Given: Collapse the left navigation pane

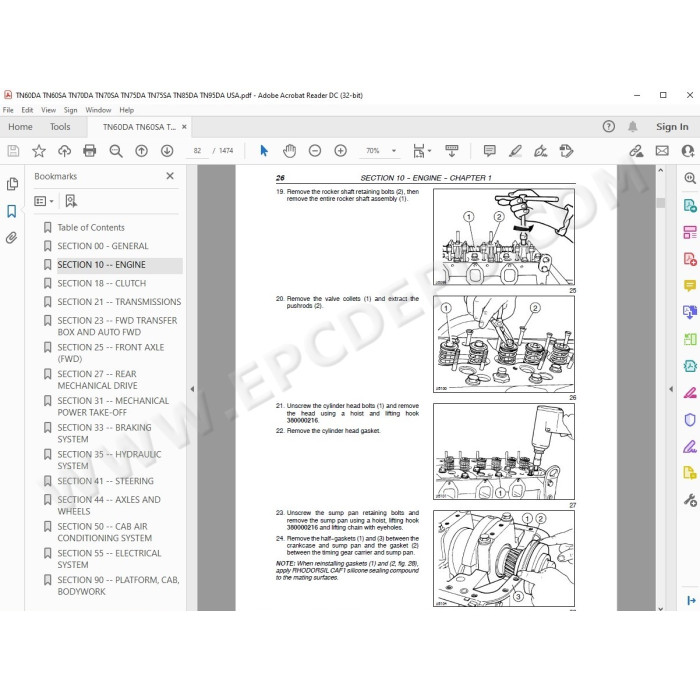Looking at the screenshot, I should click(x=192, y=389).
